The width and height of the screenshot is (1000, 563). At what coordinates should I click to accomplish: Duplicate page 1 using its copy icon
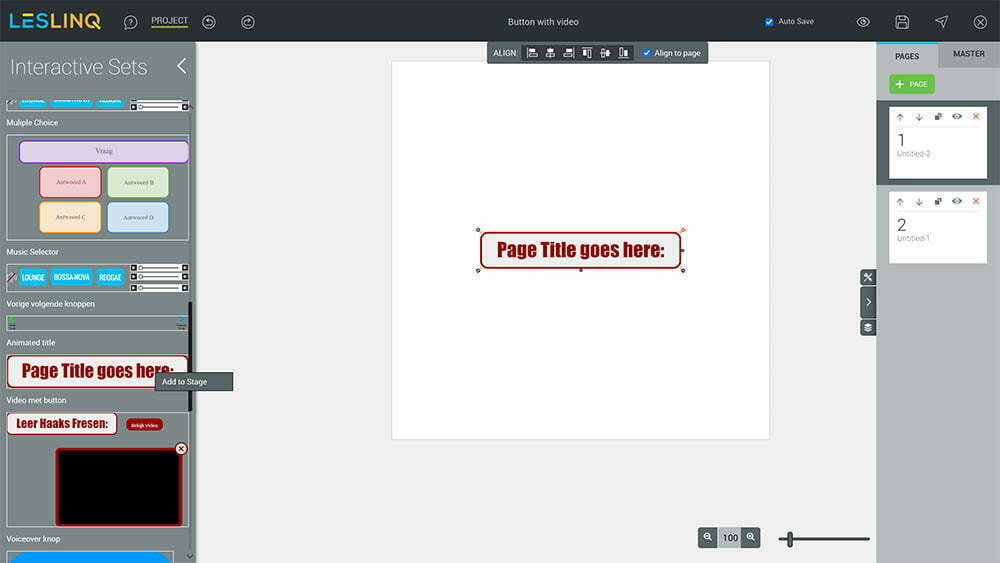click(938, 117)
